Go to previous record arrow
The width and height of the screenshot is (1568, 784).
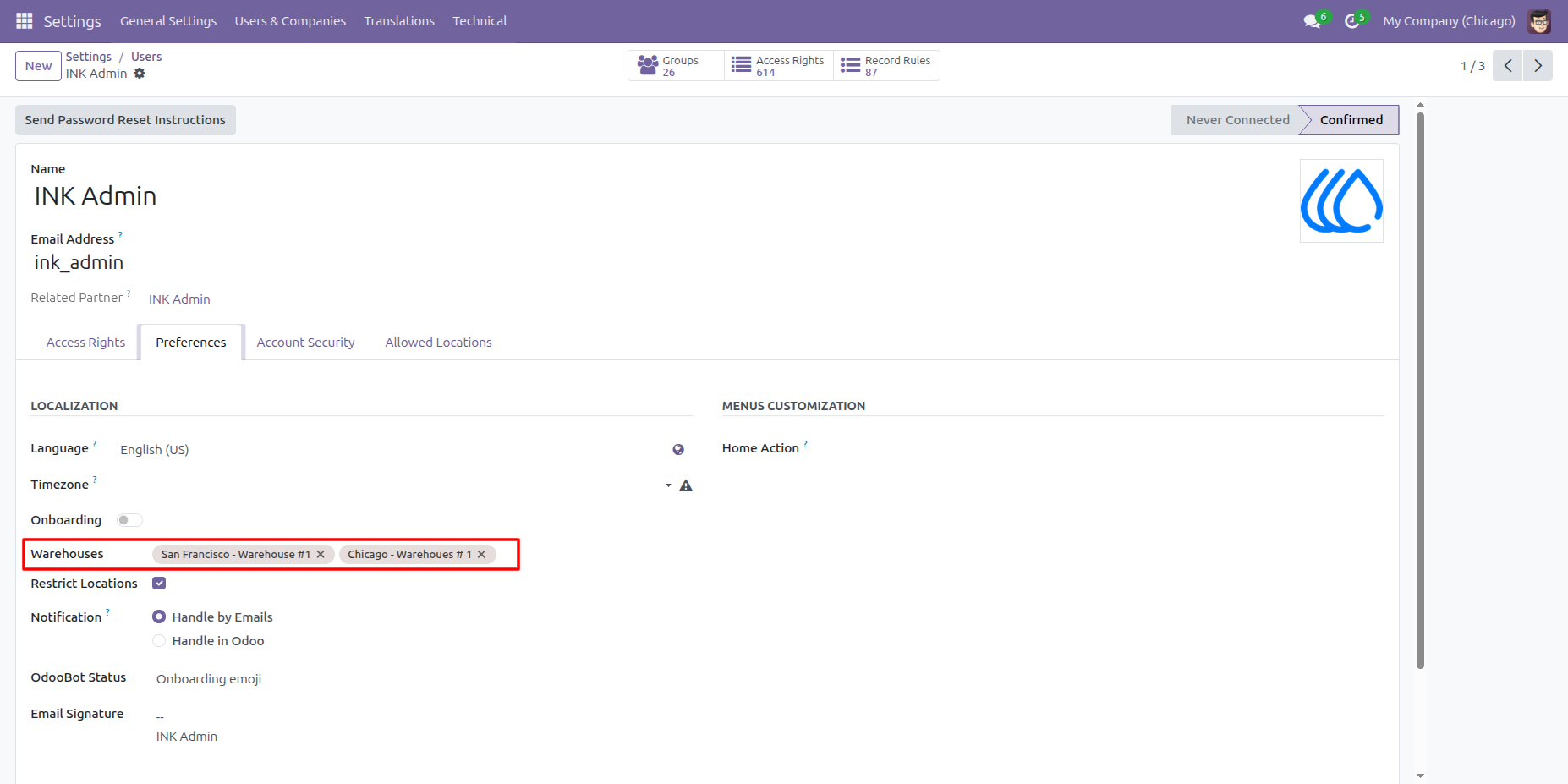[x=1508, y=66]
